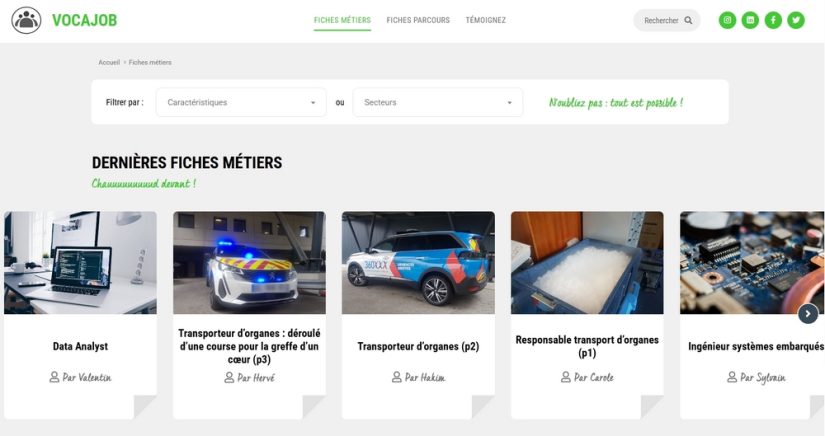Viewport: 825px width, 436px height.
Task: Open the circuit board thumbnail image
Action: click(752, 262)
